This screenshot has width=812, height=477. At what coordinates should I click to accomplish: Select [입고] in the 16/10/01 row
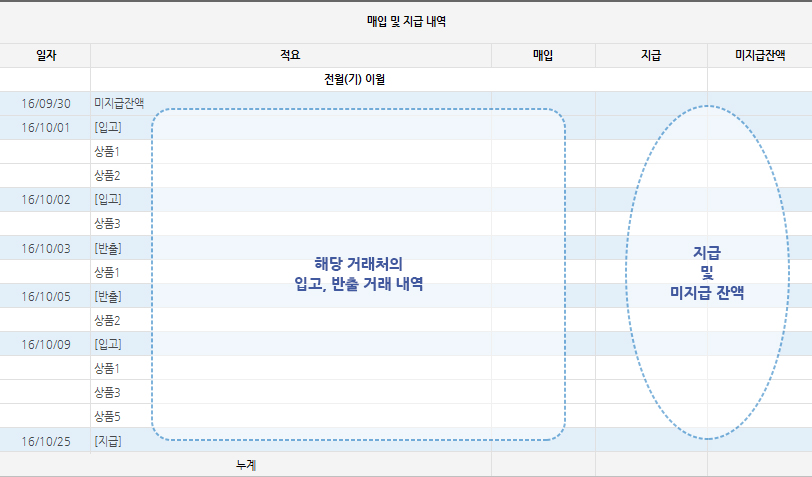tap(108, 127)
